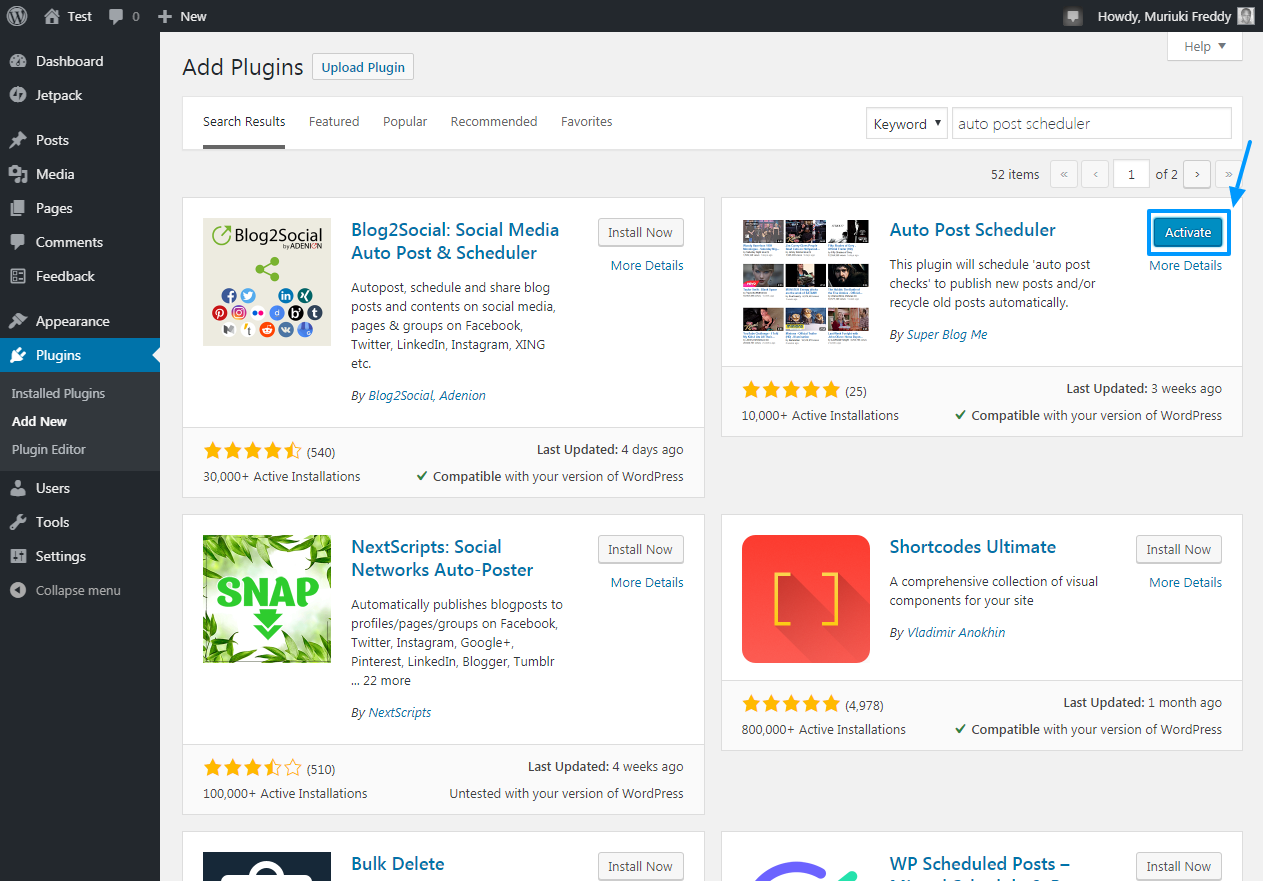Open Comments in the sidebar
This screenshot has height=881, width=1263.
[80, 242]
